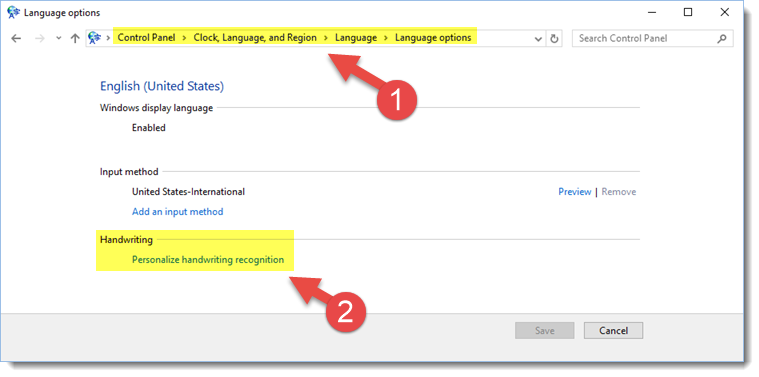Click the Cancel button
759x377 pixels.
point(613,331)
